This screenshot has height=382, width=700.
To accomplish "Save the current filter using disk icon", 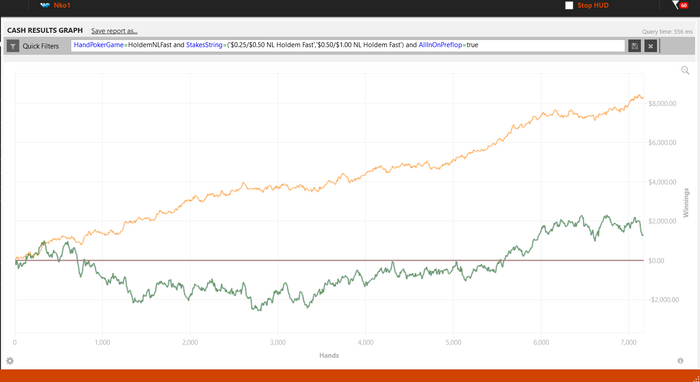I will pyautogui.click(x=634, y=46).
